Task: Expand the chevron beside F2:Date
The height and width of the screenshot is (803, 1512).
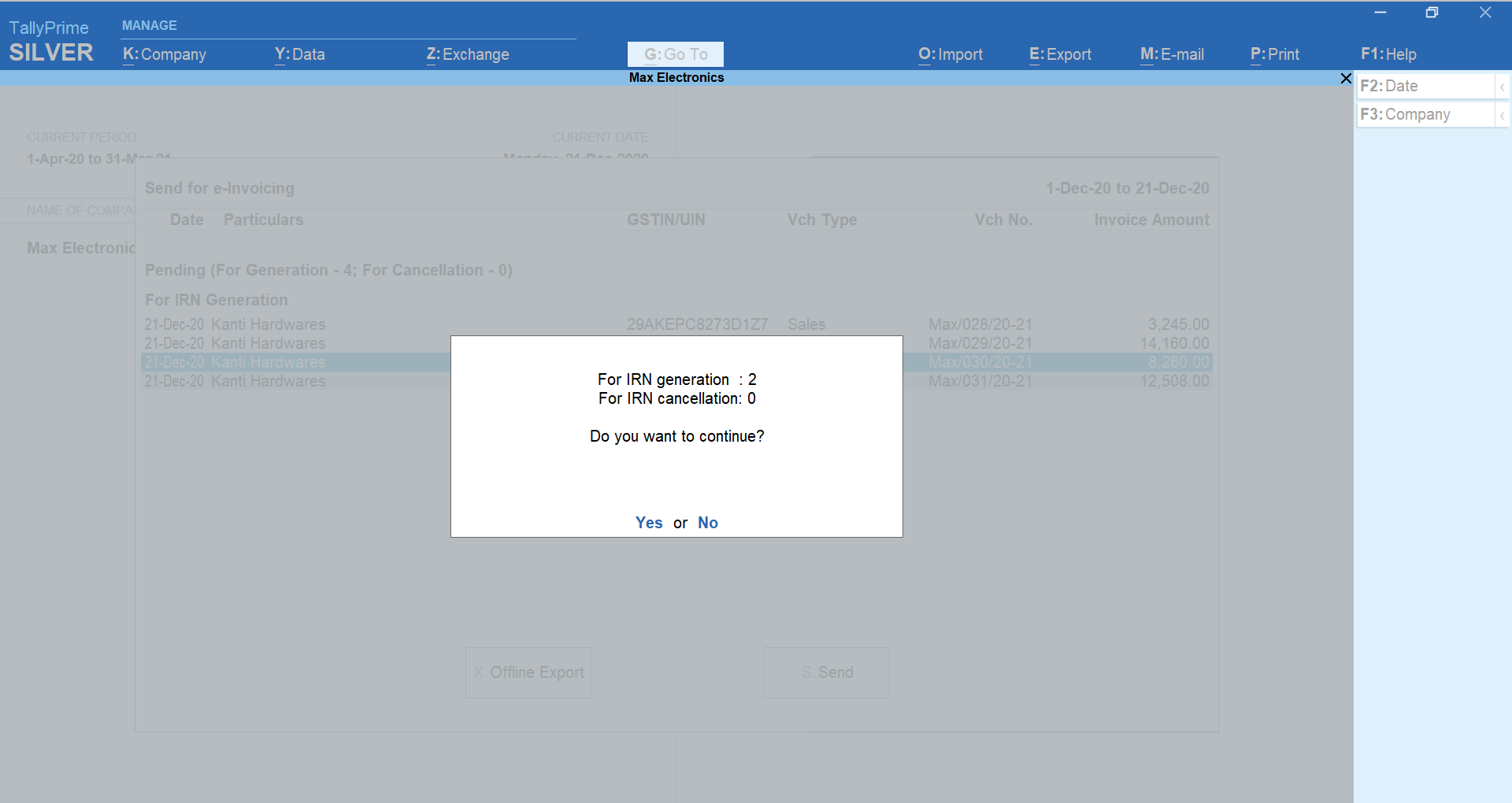Action: coord(1503,87)
